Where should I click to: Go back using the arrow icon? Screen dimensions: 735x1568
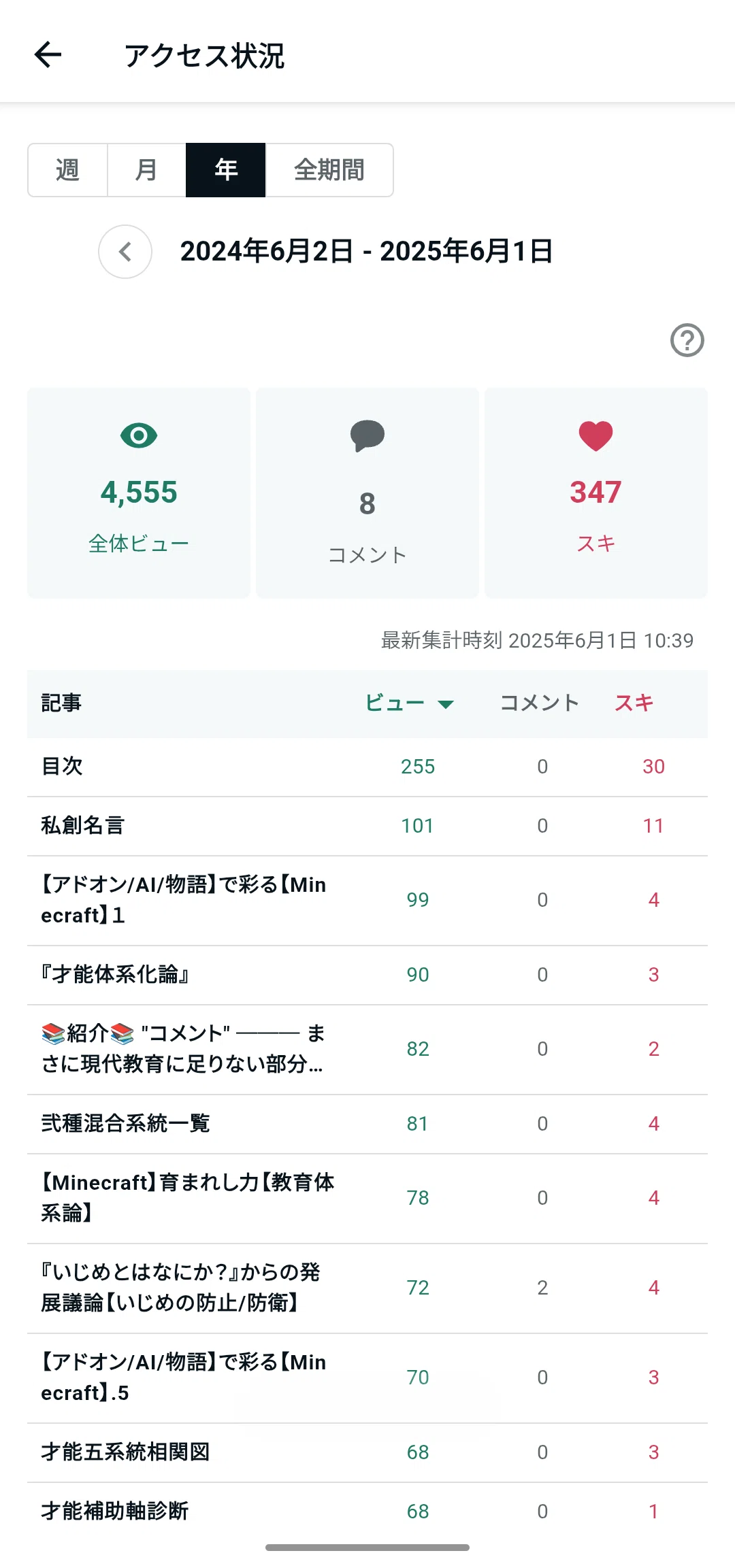(48, 54)
